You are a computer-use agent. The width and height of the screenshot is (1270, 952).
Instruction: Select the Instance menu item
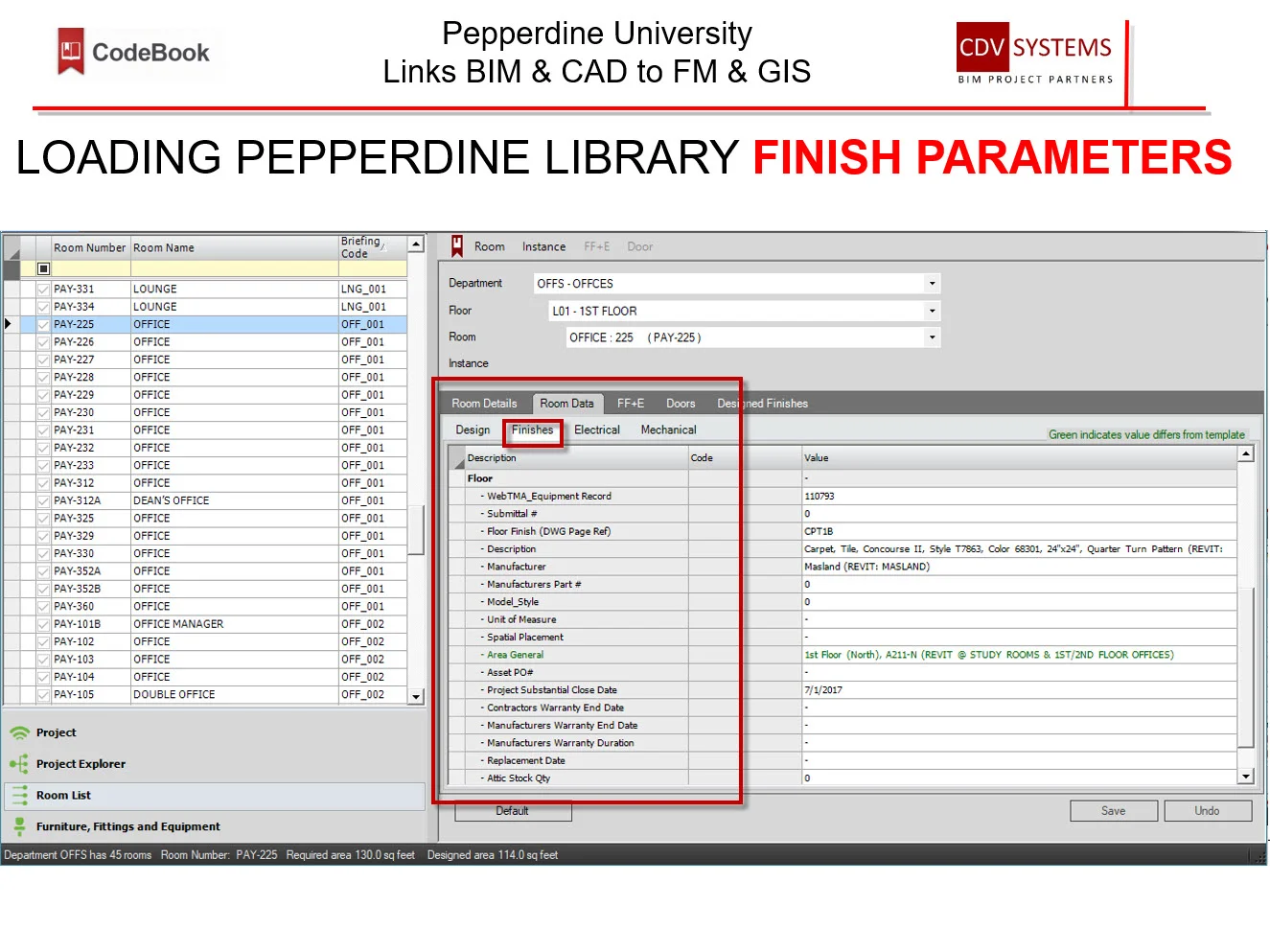pos(543,246)
